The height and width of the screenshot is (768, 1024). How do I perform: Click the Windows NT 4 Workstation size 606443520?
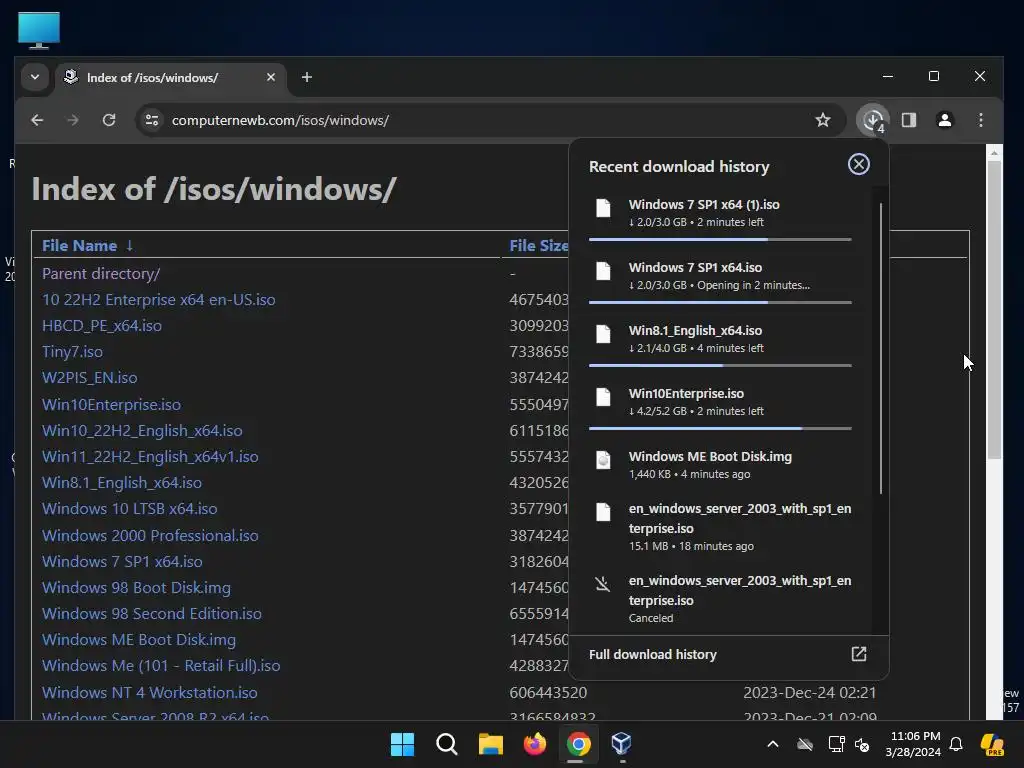(548, 693)
